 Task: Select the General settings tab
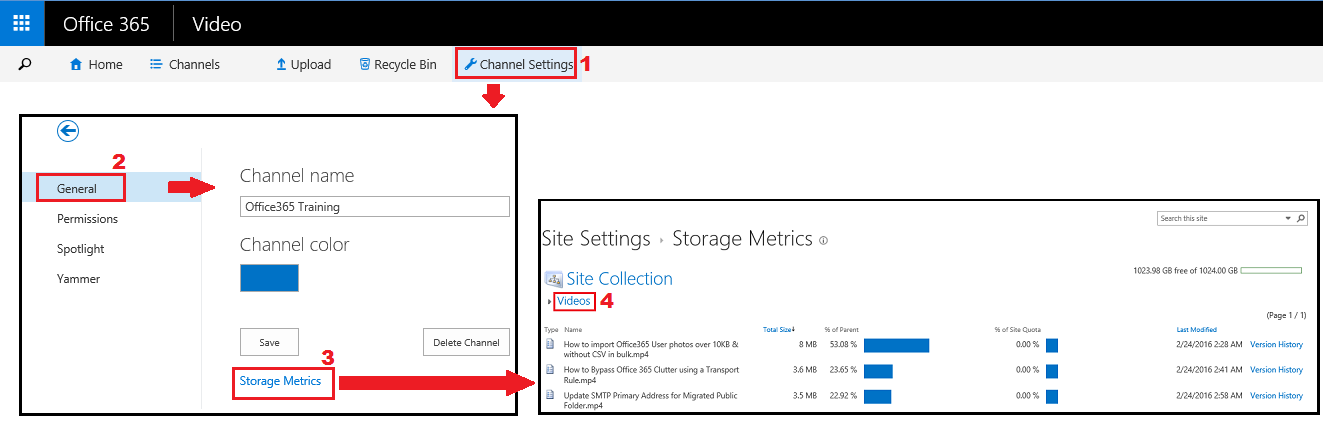(x=77, y=188)
